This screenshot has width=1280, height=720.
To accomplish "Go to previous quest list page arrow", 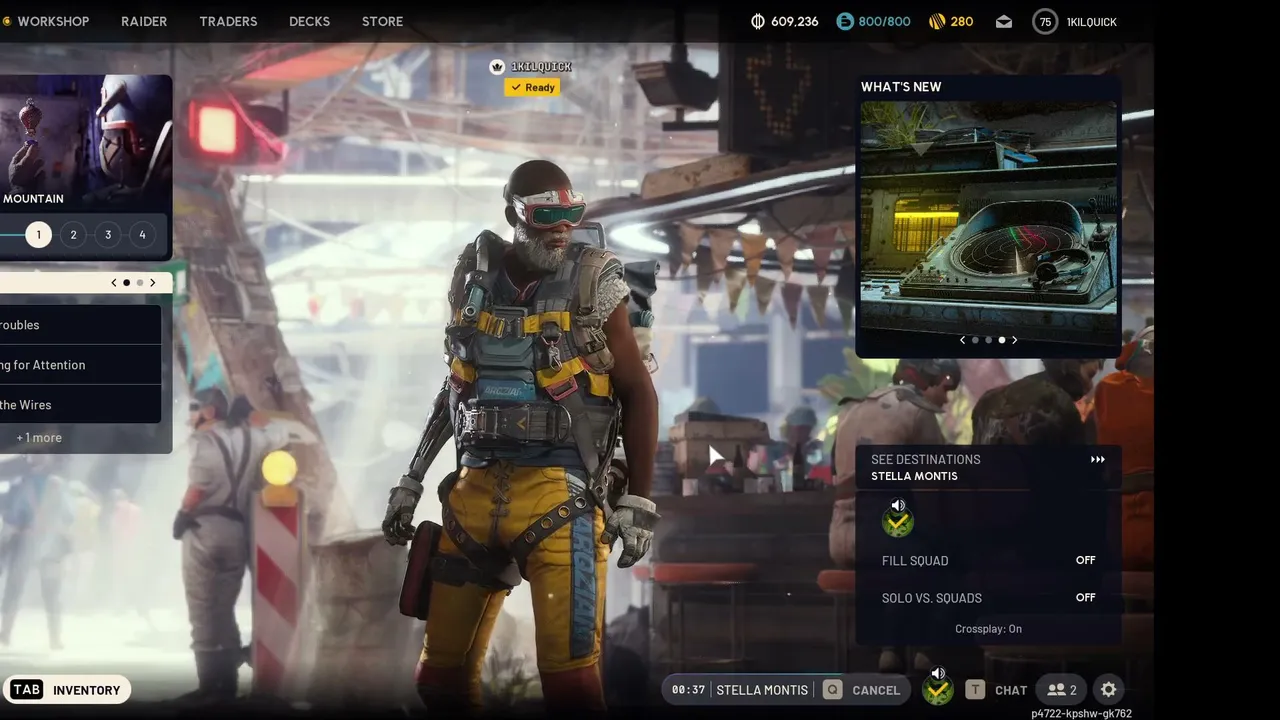I will [114, 283].
